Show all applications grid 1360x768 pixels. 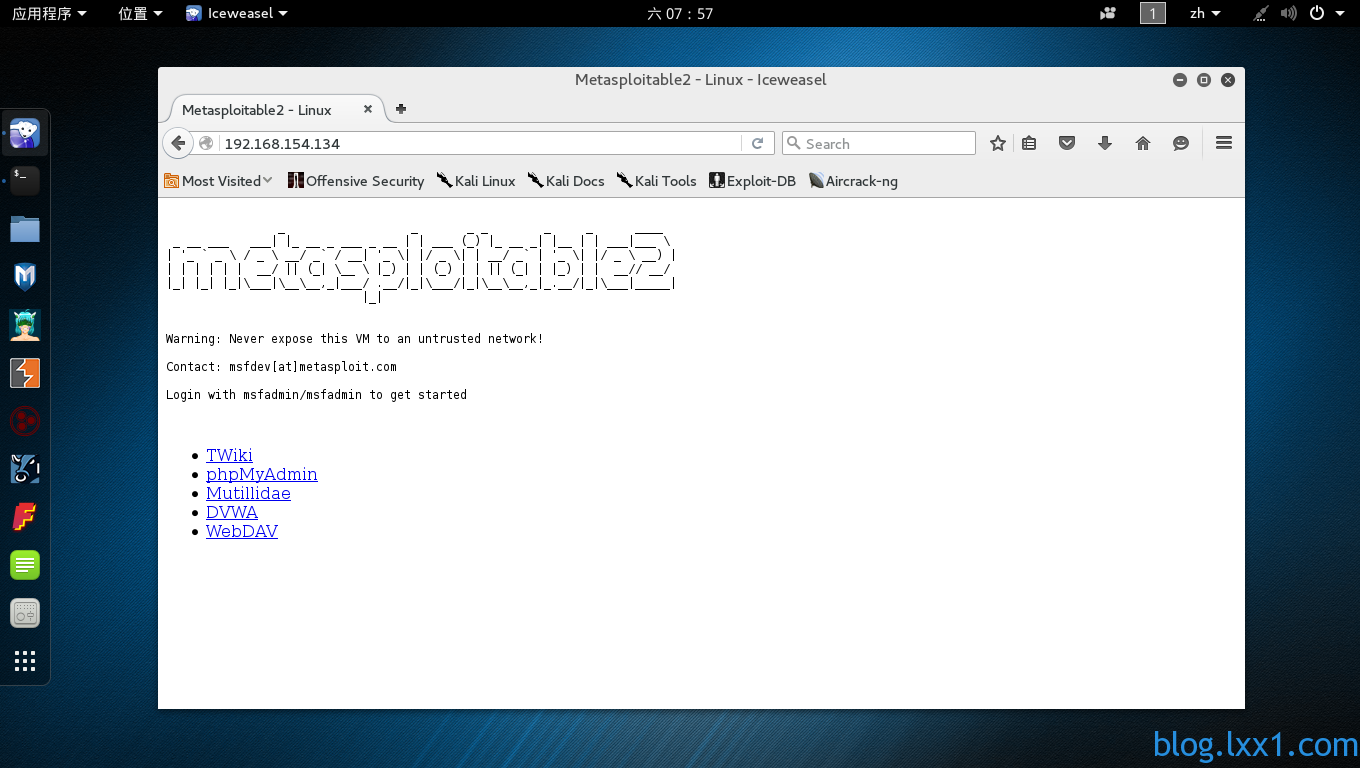pyautogui.click(x=25, y=661)
